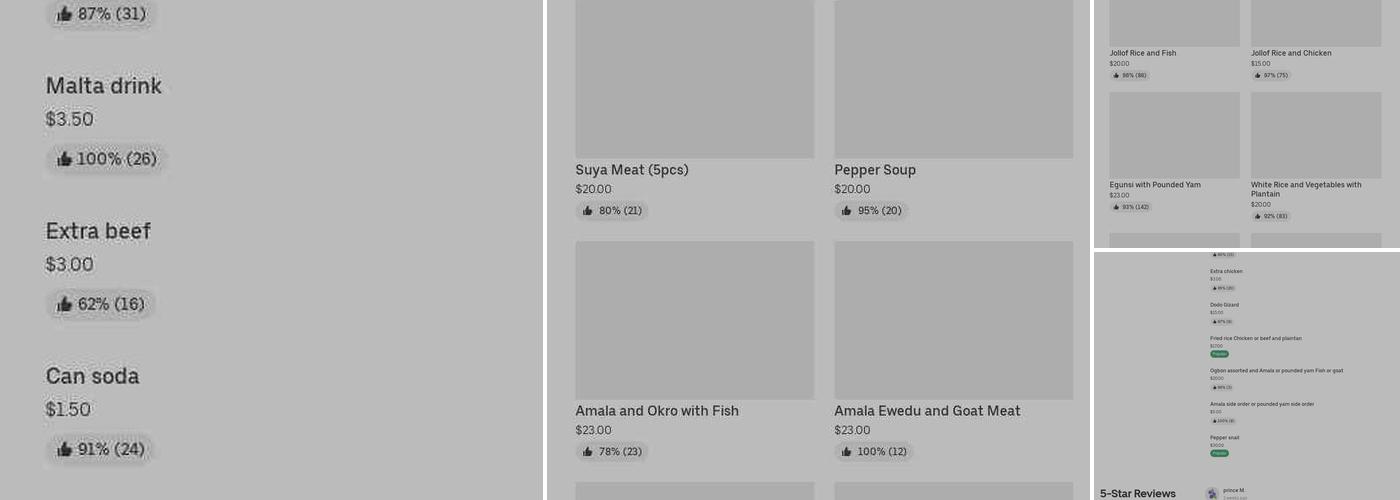
Task: Open the Egunsi with Pounded Yam photo
Action: pyautogui.click(x=1174, y=135)
